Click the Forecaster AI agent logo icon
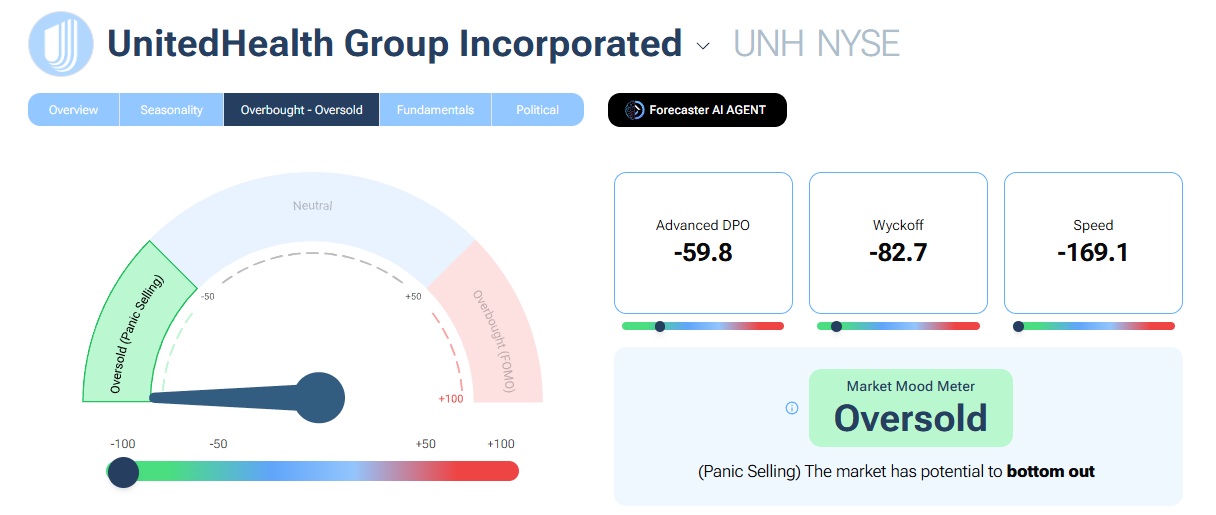Screen dimensions: 1216x515 (634, 110)
